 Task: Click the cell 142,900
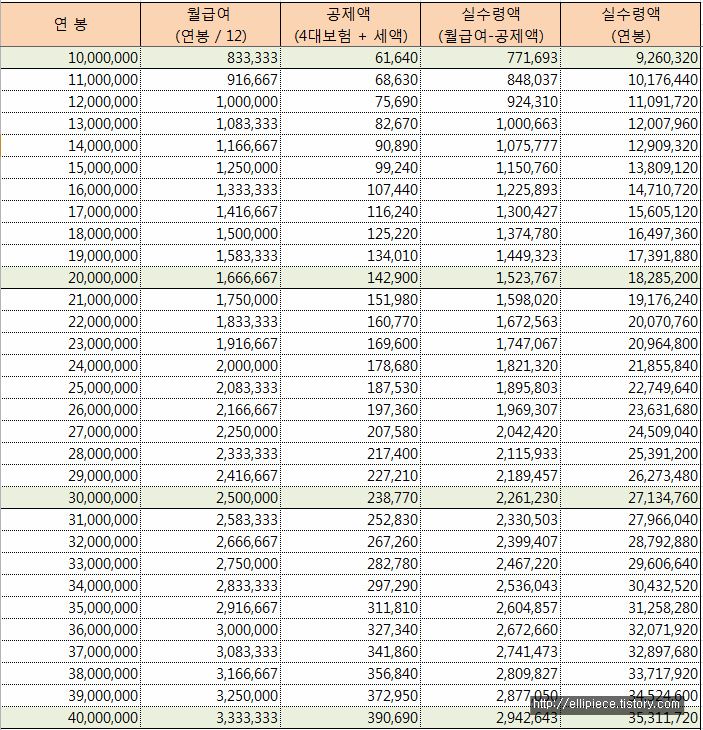coord(351,277)
